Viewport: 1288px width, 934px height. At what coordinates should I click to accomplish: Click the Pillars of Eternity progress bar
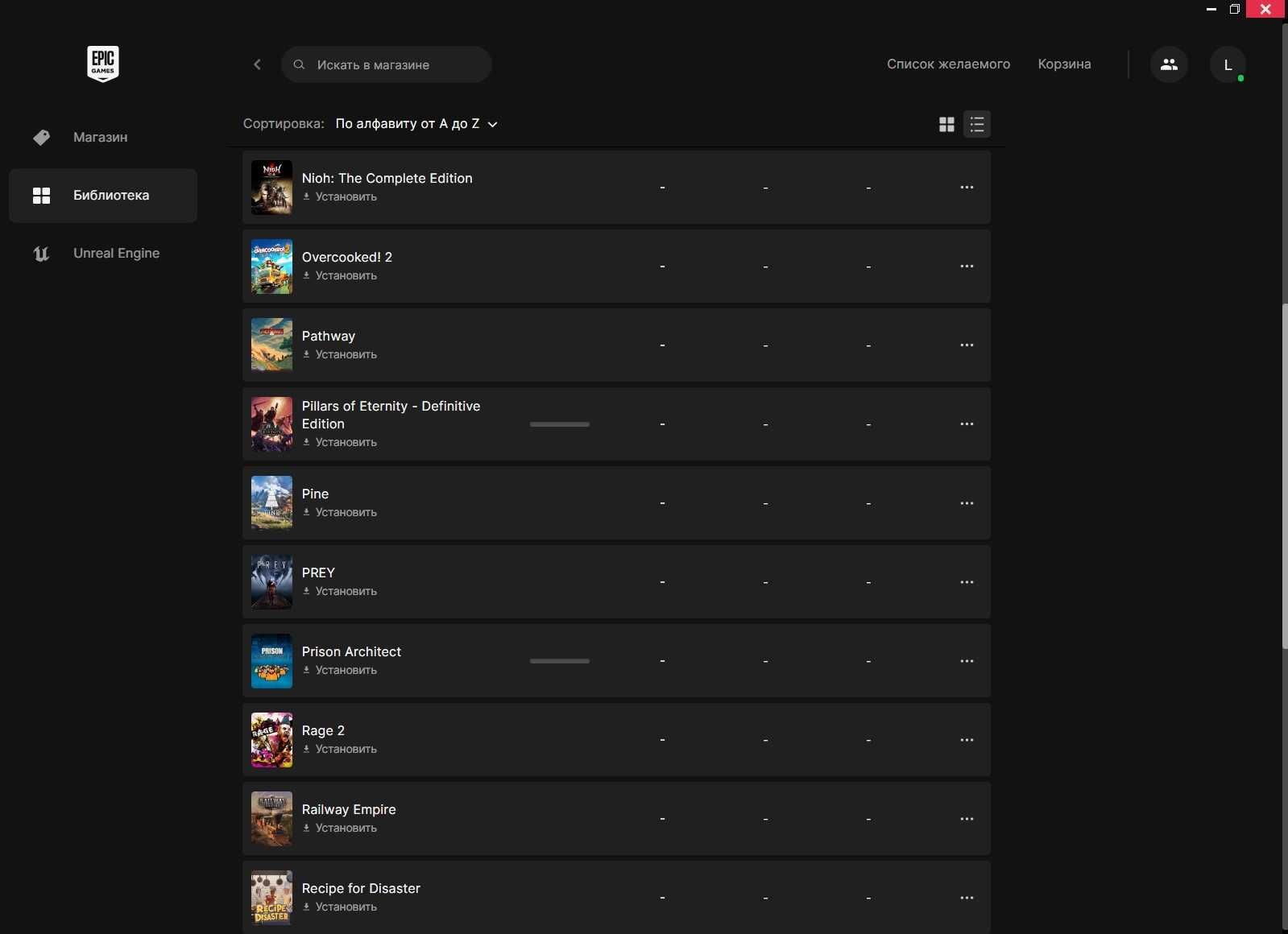click(x=560, y=424)
